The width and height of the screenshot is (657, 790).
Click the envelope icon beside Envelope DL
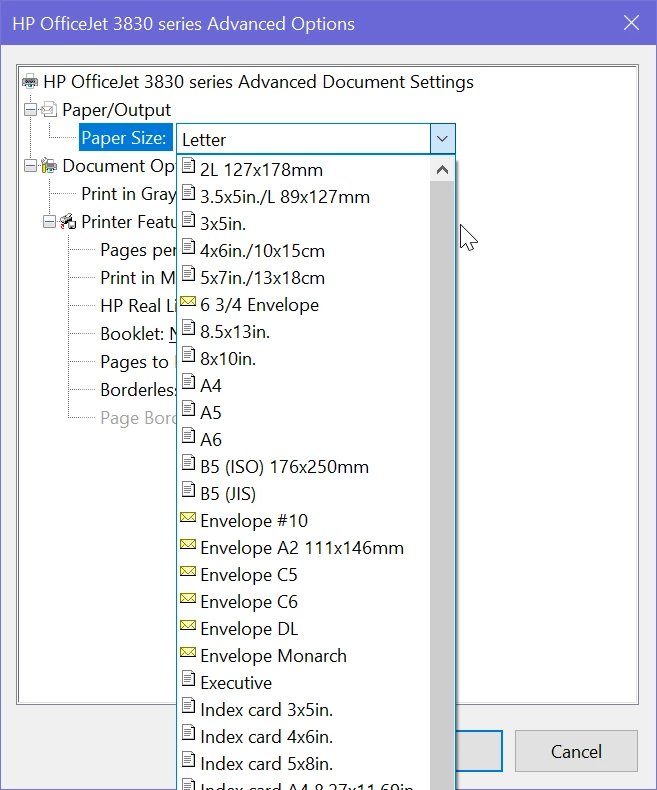[x=188, y=624]
